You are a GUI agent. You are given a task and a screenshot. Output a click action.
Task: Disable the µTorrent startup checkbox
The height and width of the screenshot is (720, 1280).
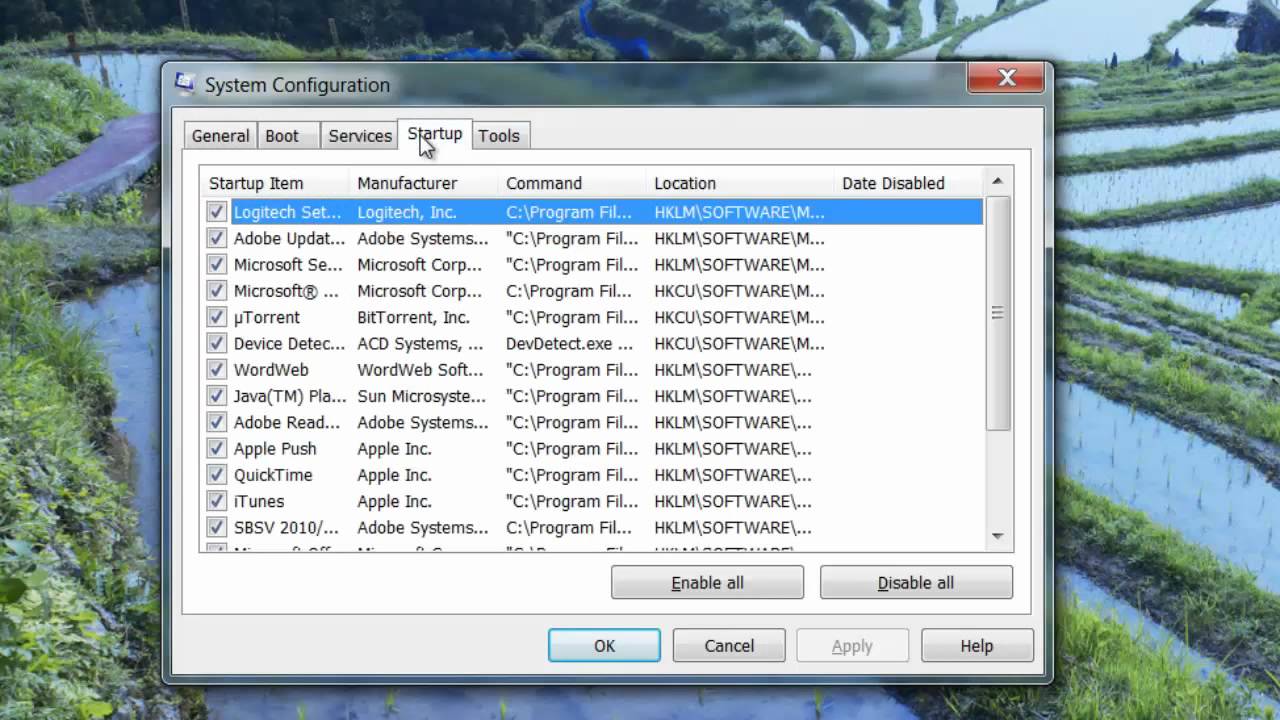216,317
